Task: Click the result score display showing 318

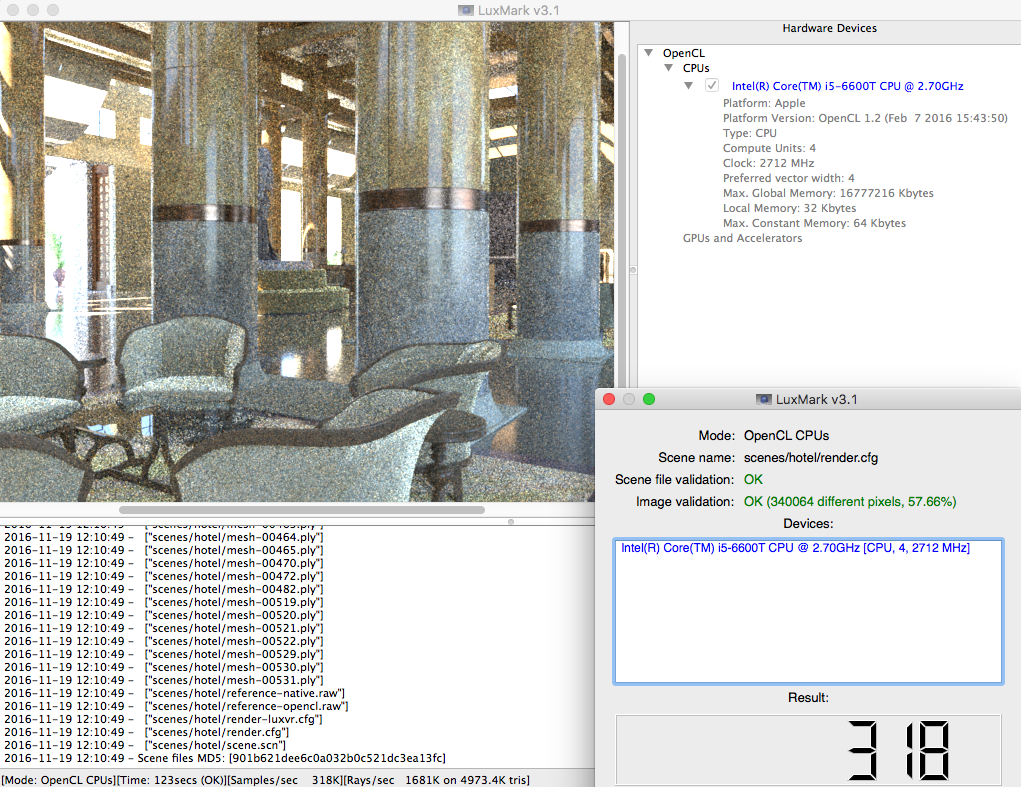Action: coord(808,750)
